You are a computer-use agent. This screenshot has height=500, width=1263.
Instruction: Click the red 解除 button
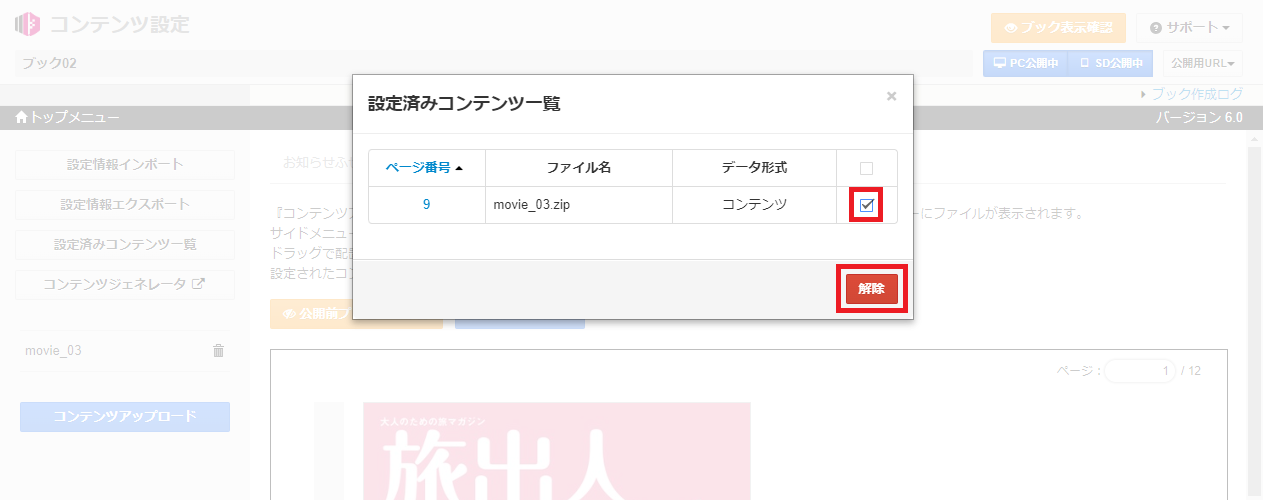click(871, 289)
